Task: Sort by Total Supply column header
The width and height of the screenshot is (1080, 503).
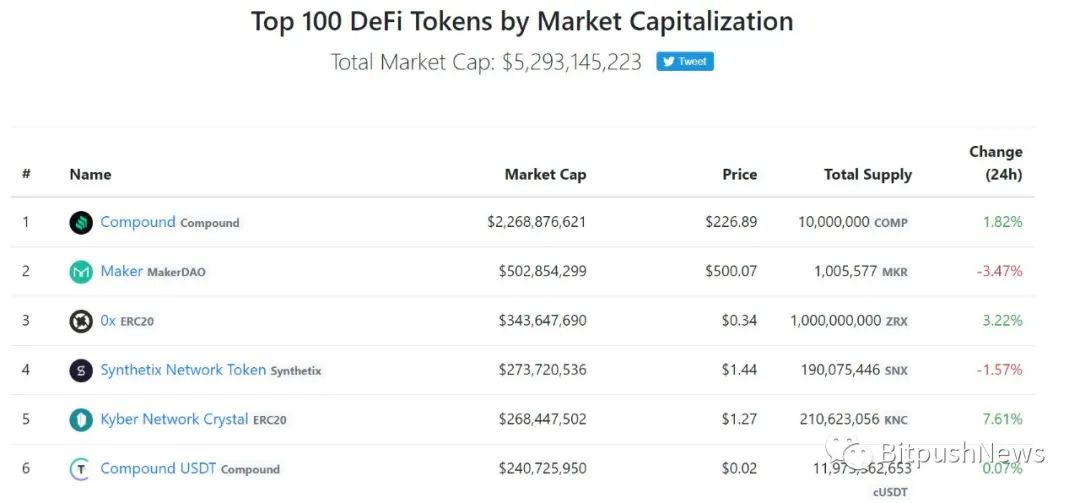Action: click(867, 174)
